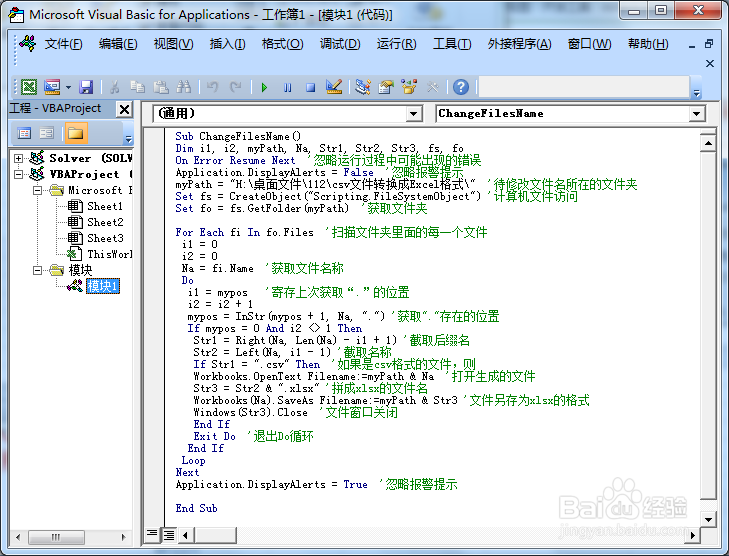This screenshot has width=729, height=556.
Task: Click code editor horizontal scroll right arrow
Action: coord(693,535)
